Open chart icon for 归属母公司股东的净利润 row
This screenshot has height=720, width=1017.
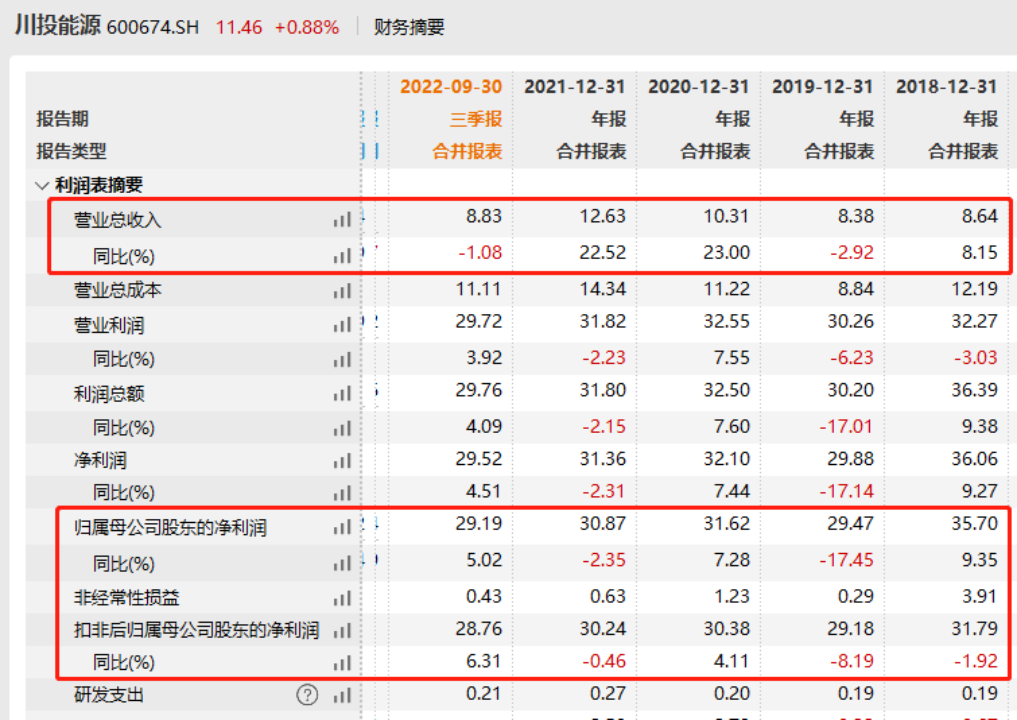pyautogui.click(x=342, y=528)
